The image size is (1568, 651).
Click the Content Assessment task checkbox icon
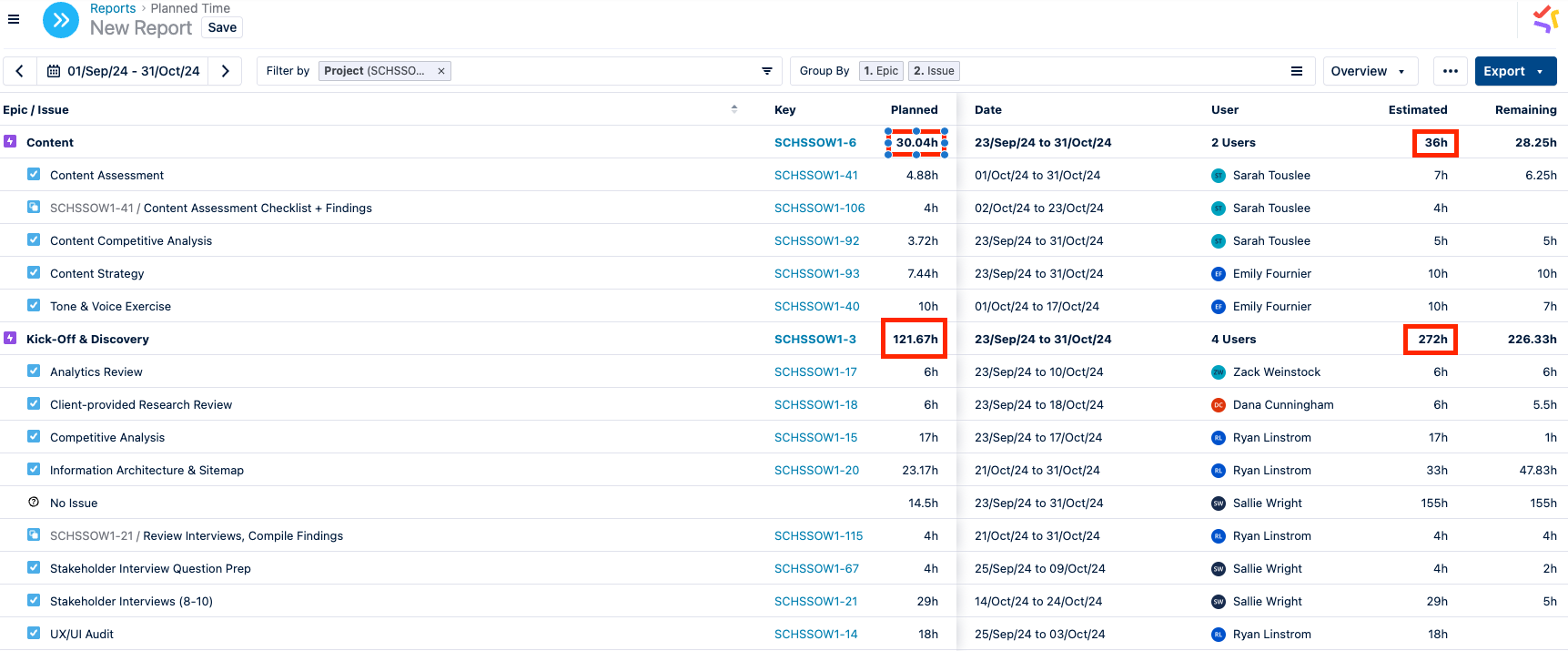[x=34, y=175]
